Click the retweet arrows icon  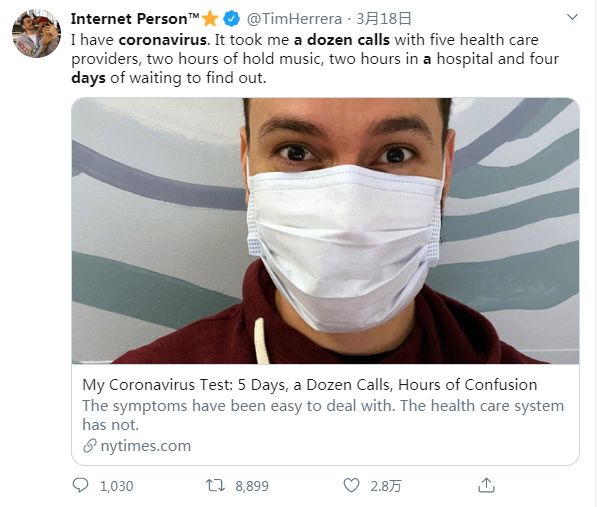click(x=215, y=485)
